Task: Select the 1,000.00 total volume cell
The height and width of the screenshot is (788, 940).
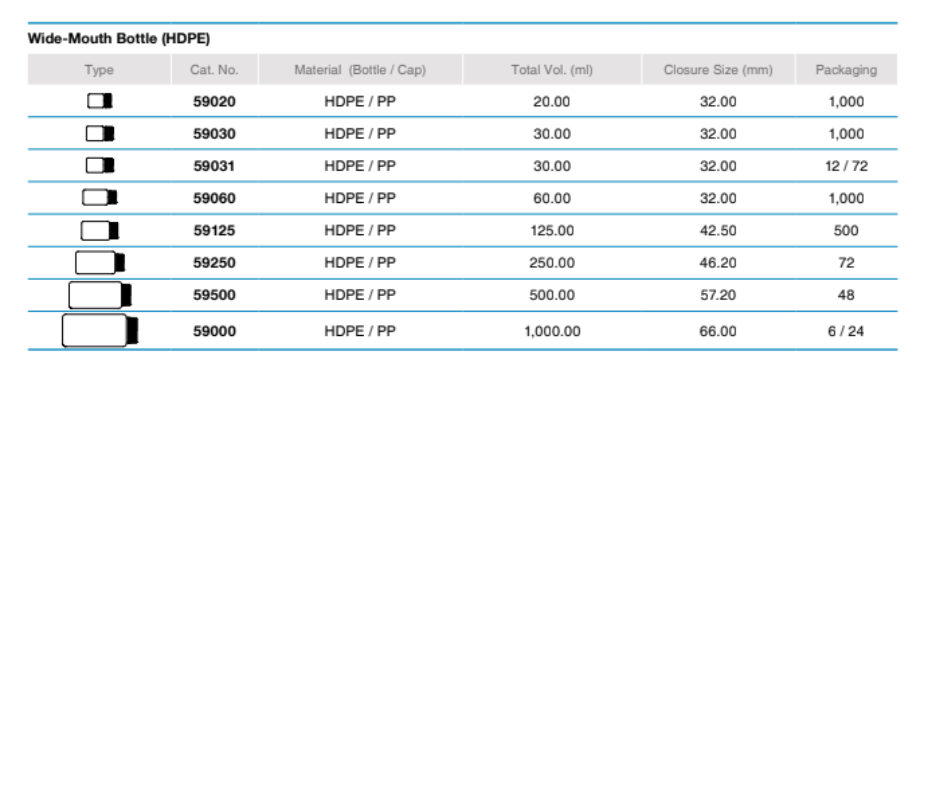Action: point(551,331)
